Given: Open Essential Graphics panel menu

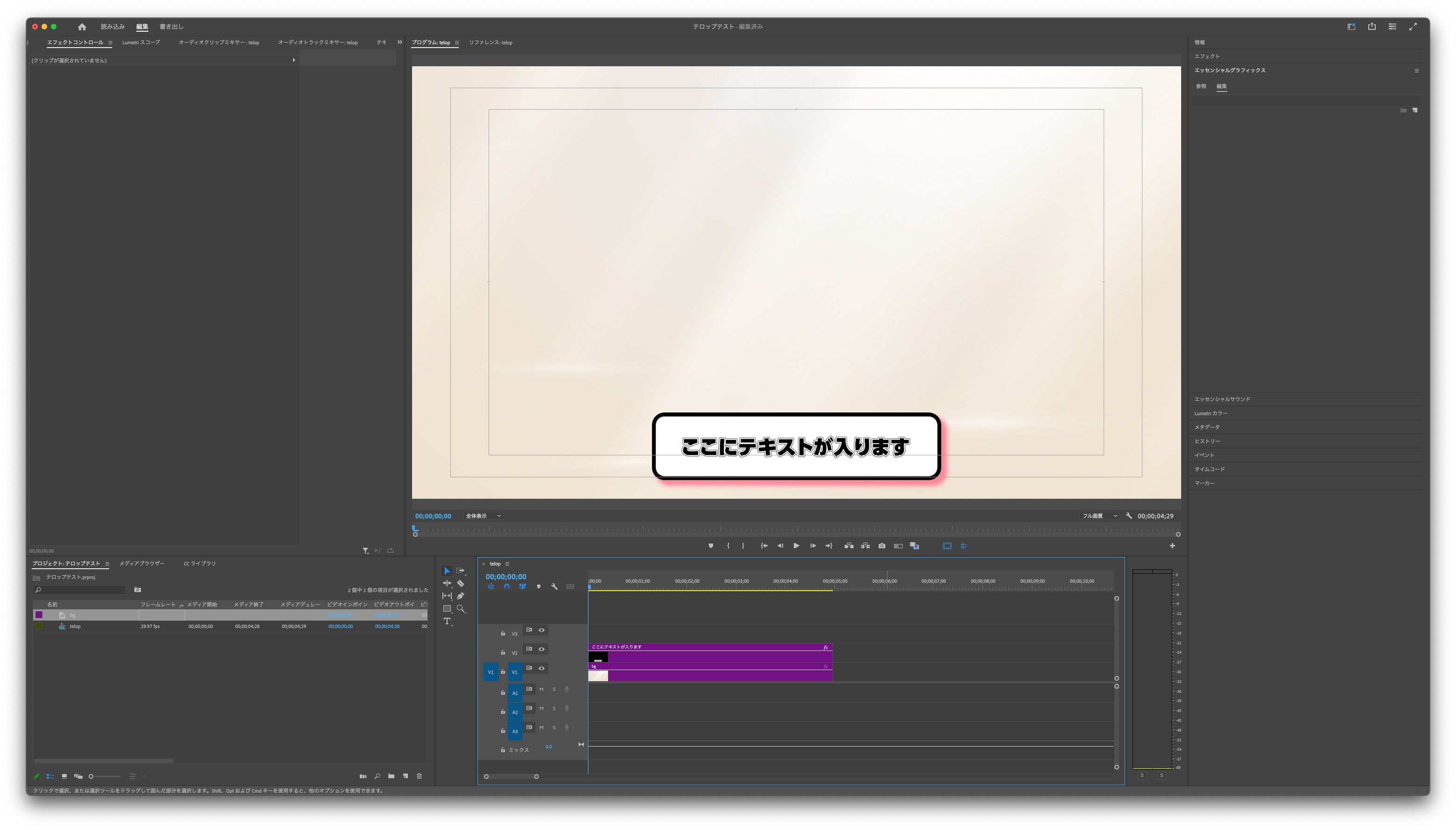Looking at the screenshot, I should point(1416,71).
